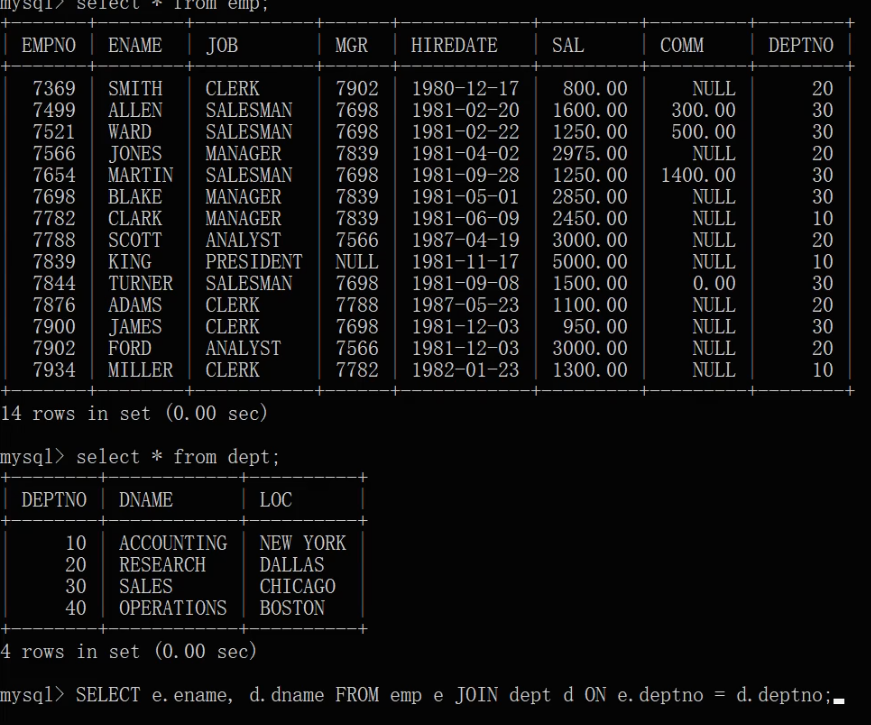Click the BOSTON location cell

click(292, 608)
